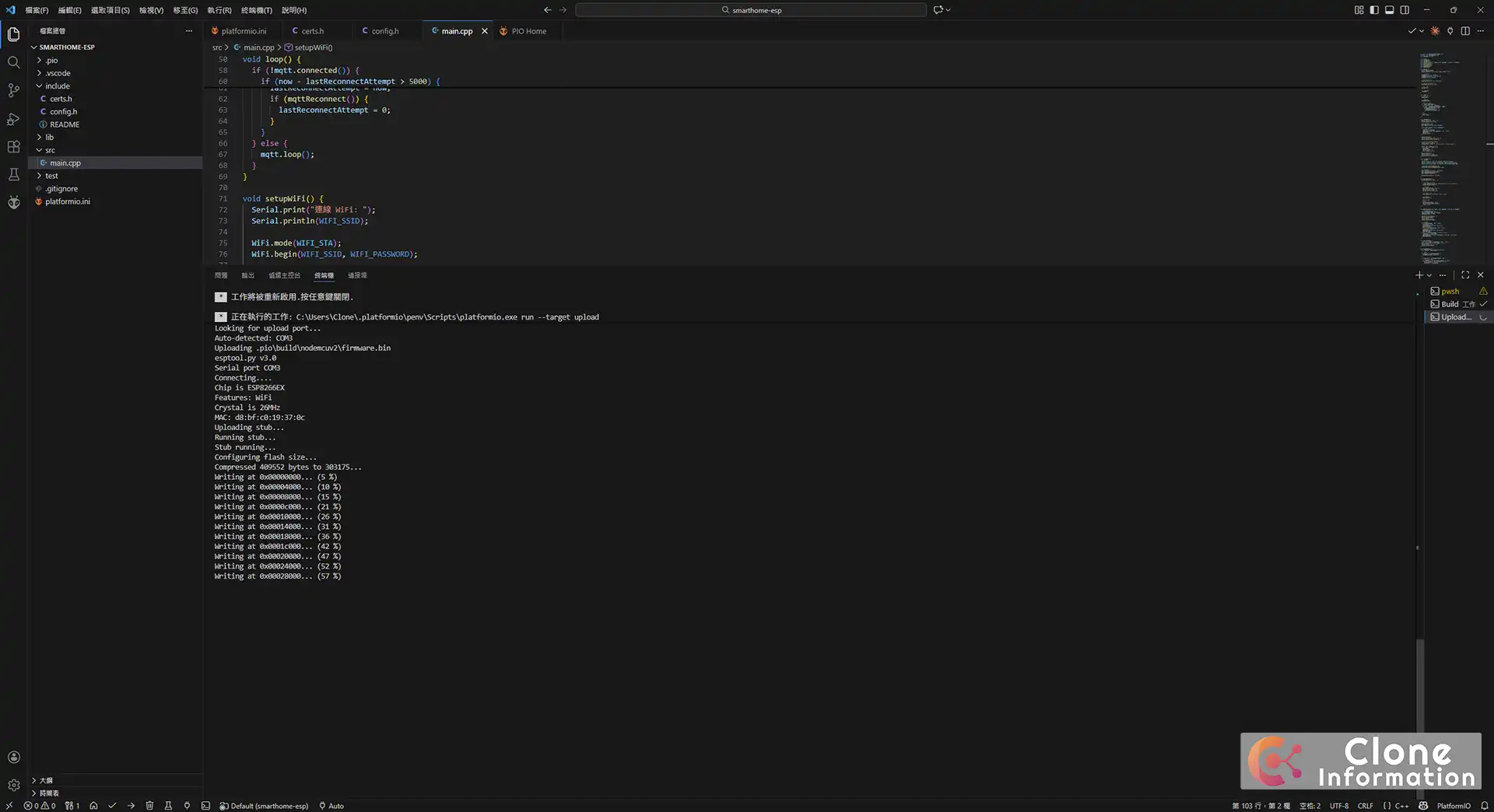Toggle the split editor layout icon
This screenshot has height=812, width=1494.
click(1465, 31)
